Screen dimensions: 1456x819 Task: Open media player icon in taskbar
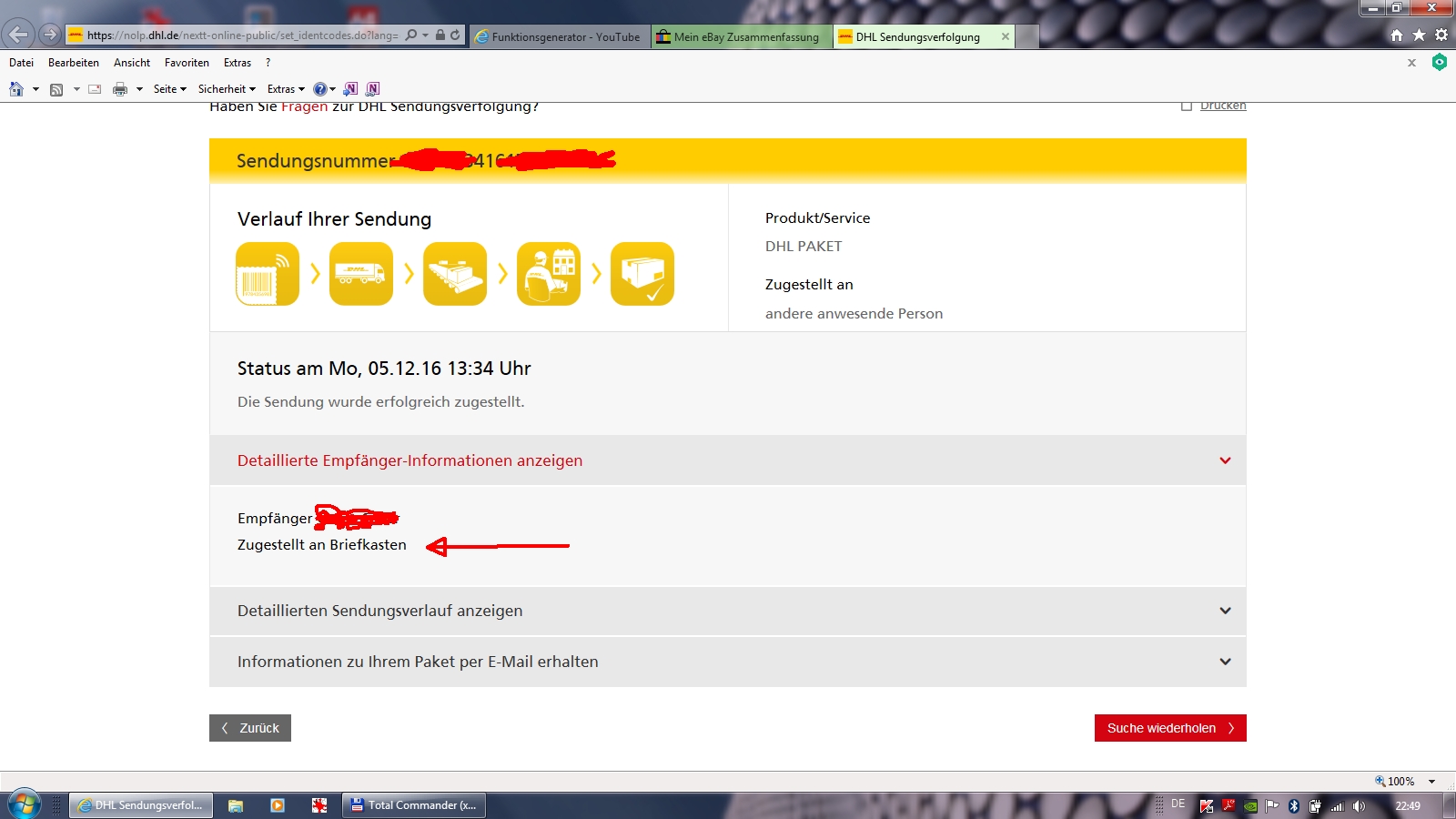tap(278, 805)
